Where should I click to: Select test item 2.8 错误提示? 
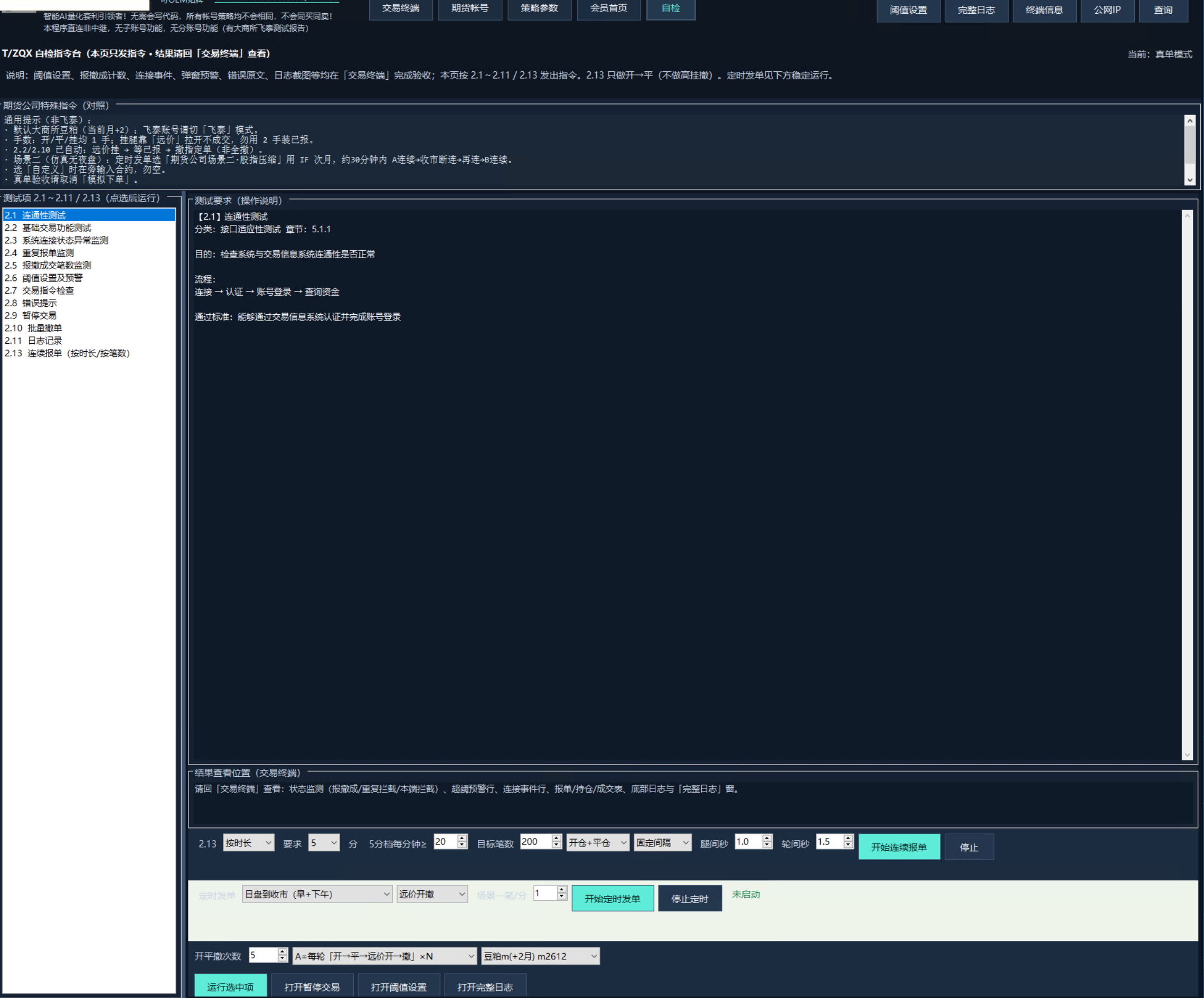point(89,303)
